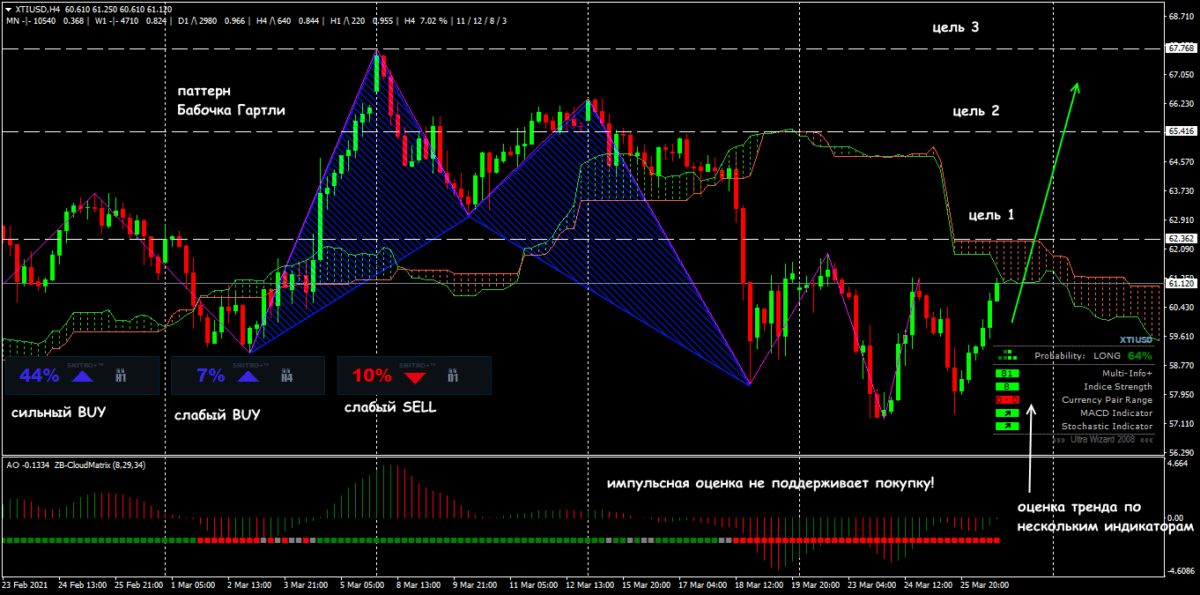The image size is (1200, 595).
Task: Click the H1 timeframe icon in the 44% panel
Action: click(x=121, y=376)
